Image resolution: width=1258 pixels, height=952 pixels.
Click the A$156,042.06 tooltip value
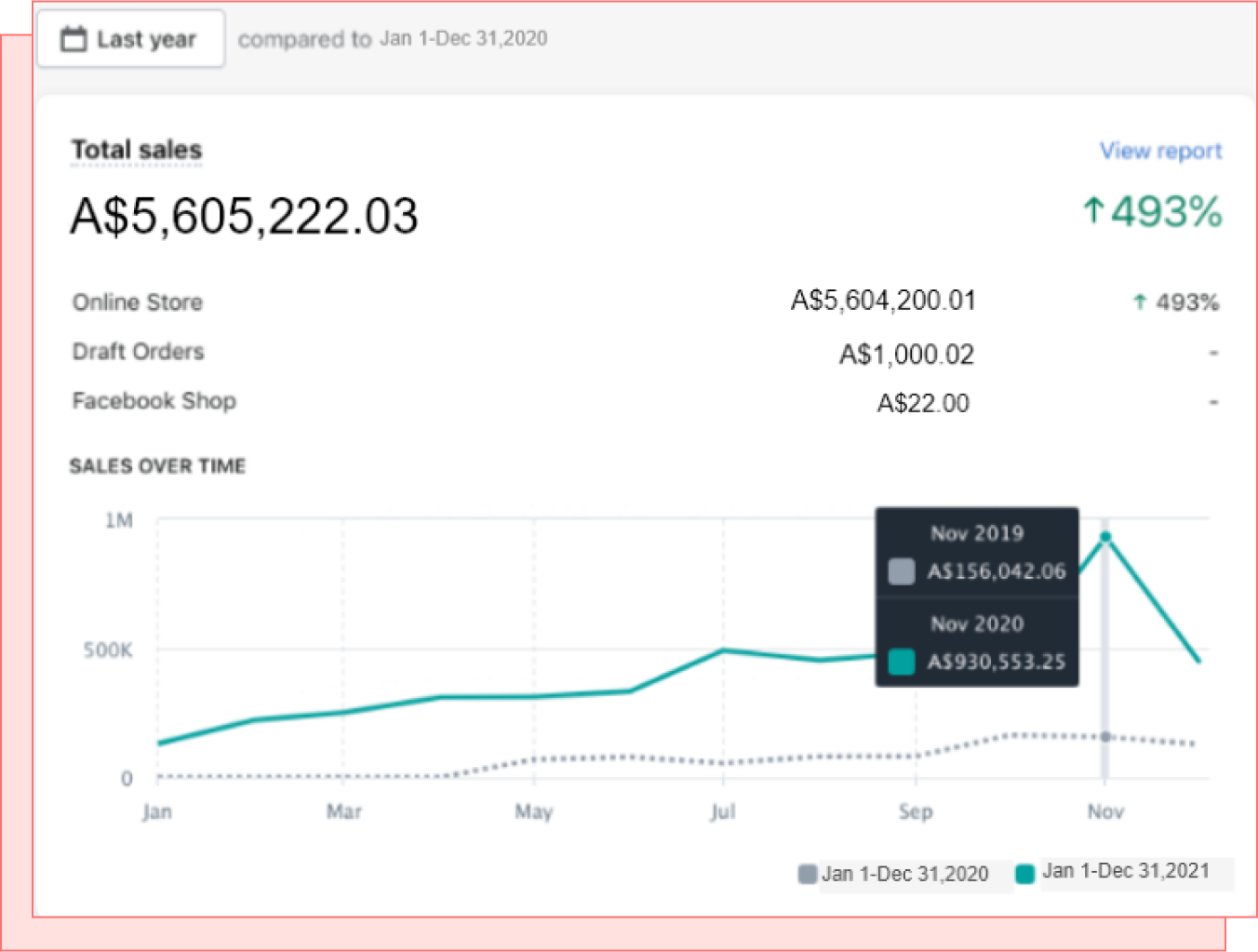(x=997, y=571)
